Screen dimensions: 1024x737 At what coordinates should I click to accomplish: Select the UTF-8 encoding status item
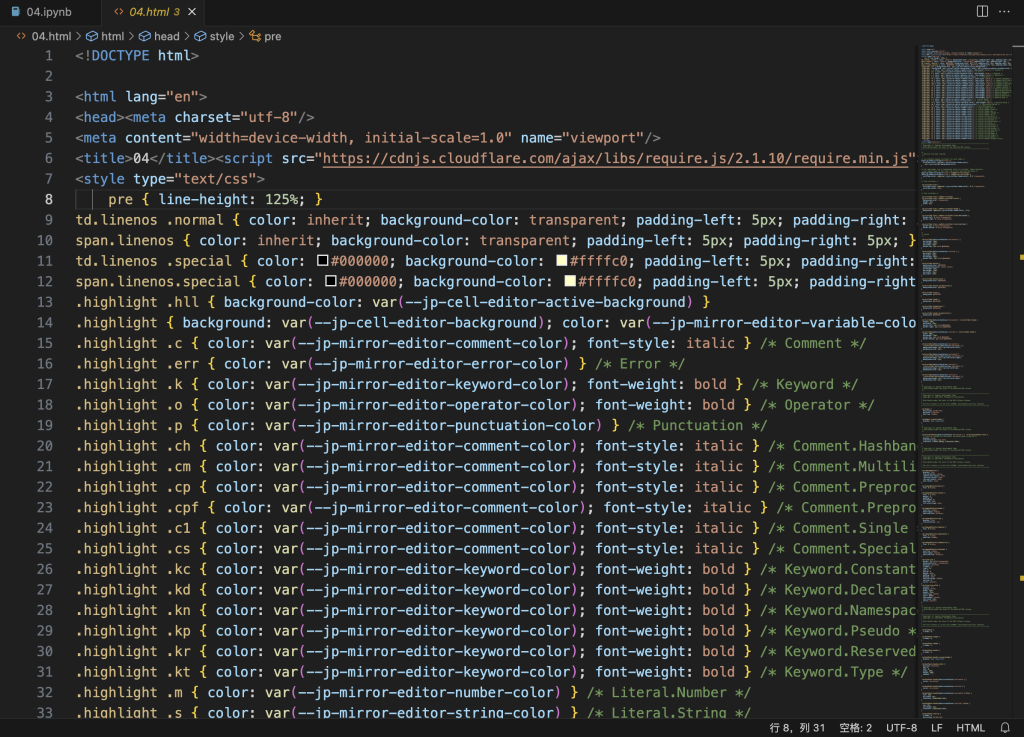[901, 727]
